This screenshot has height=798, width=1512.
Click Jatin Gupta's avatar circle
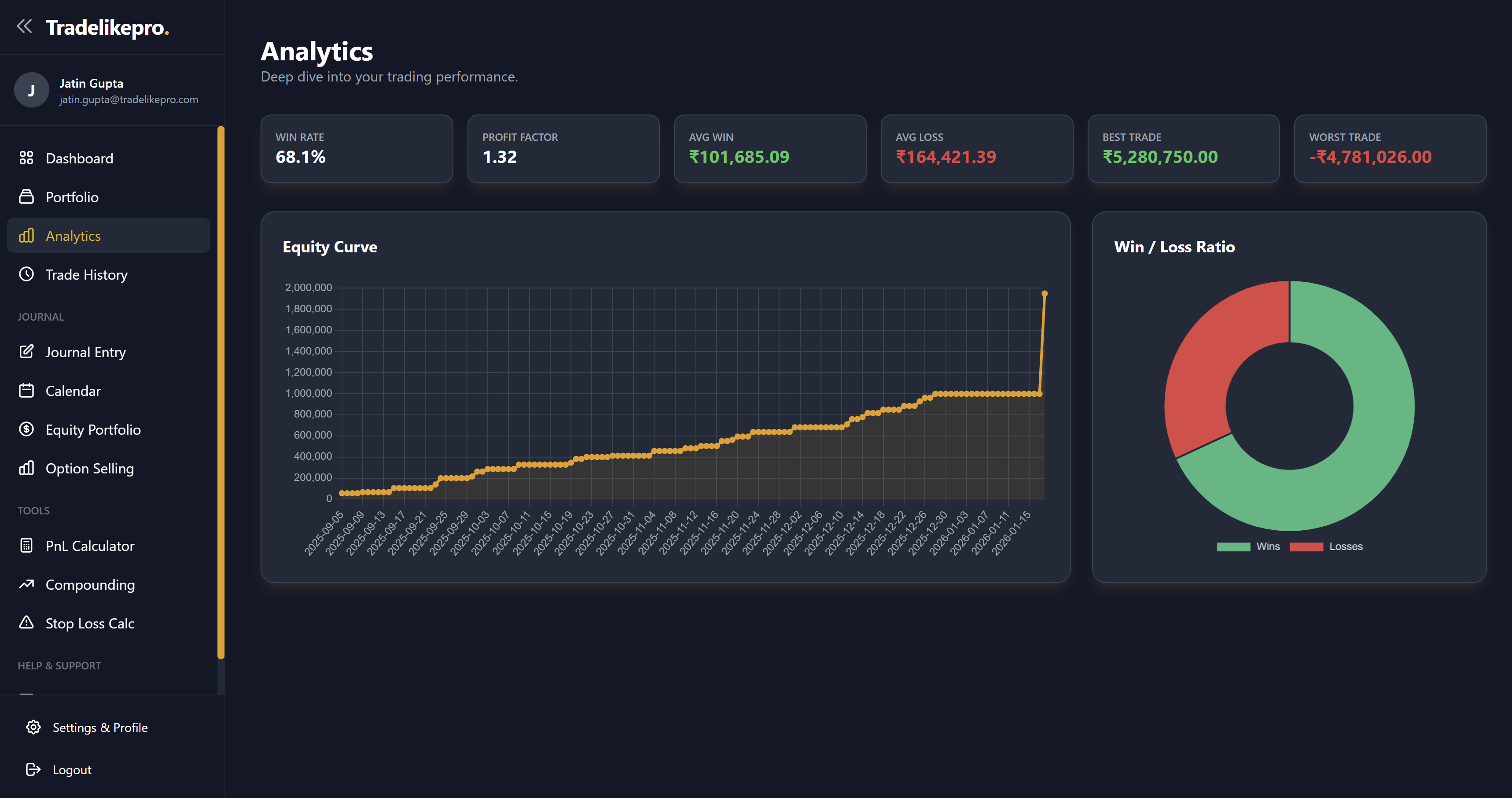click(32, 90)
